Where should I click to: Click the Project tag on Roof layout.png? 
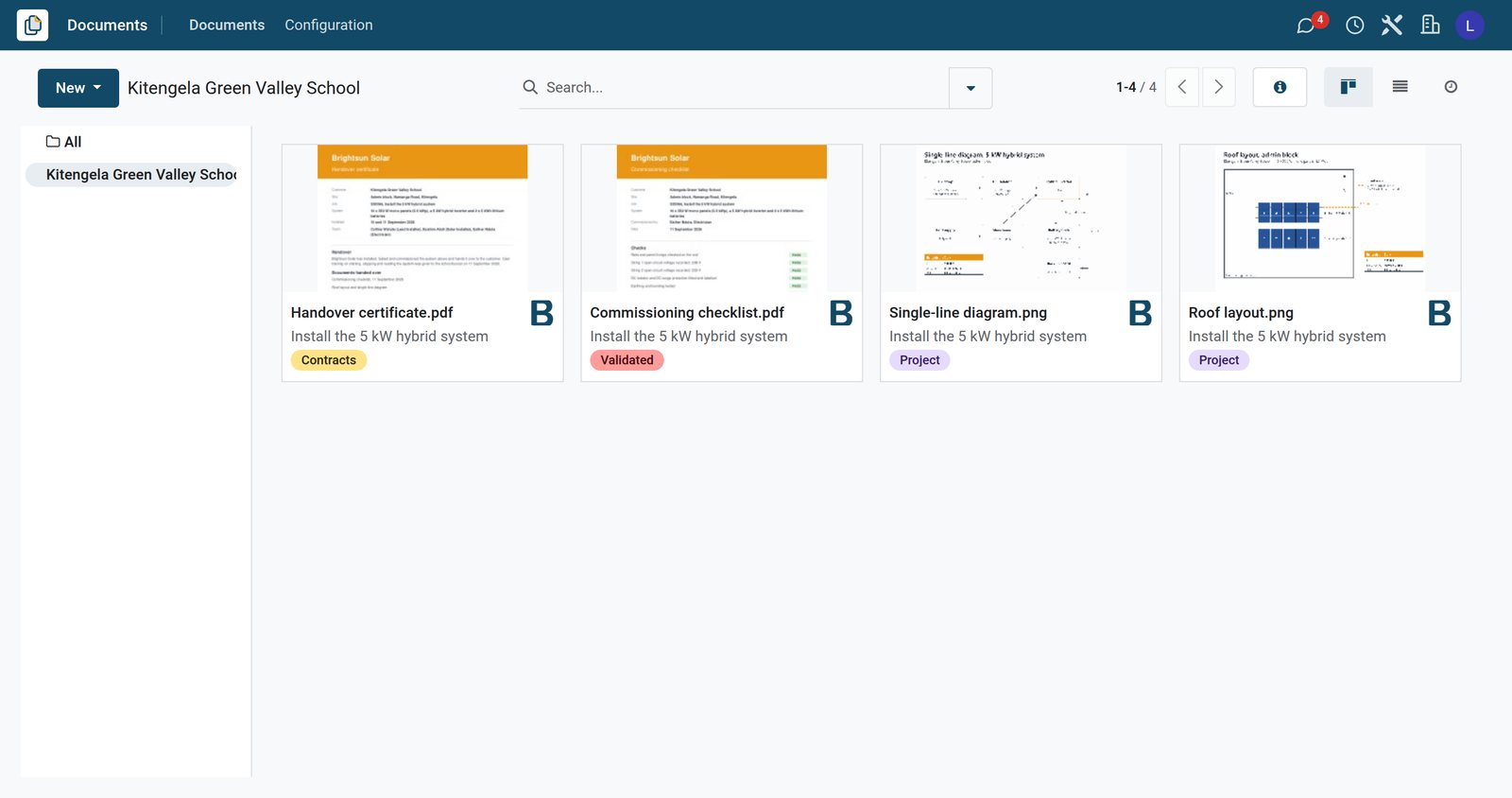[x=1219, y=360]
